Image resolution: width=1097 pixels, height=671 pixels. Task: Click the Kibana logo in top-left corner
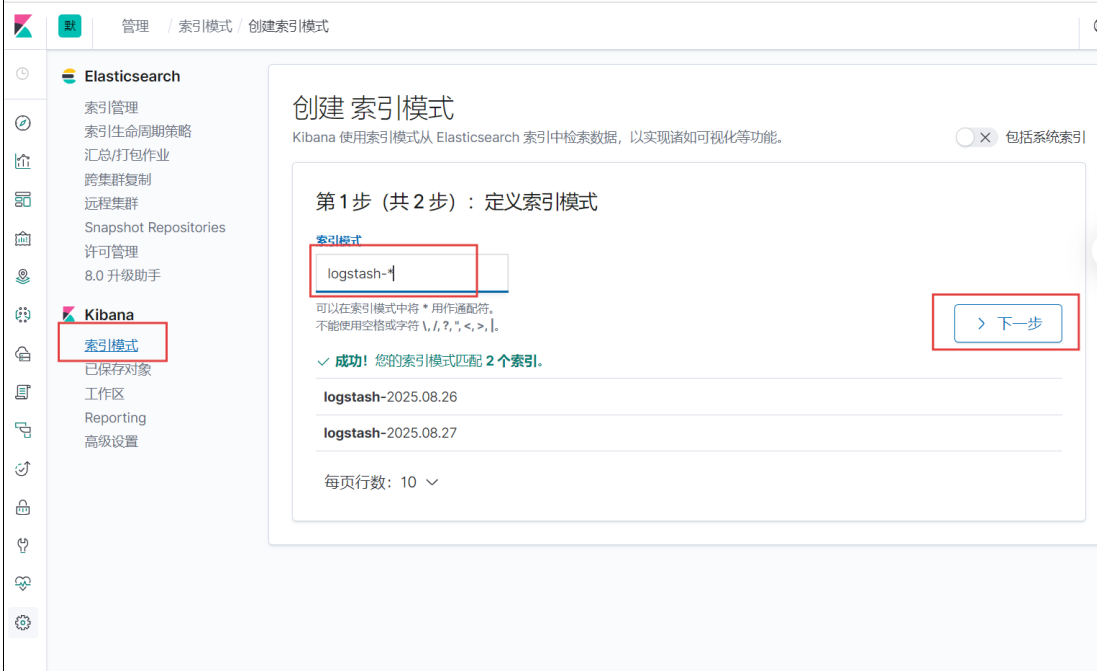[x=23, y=26]
